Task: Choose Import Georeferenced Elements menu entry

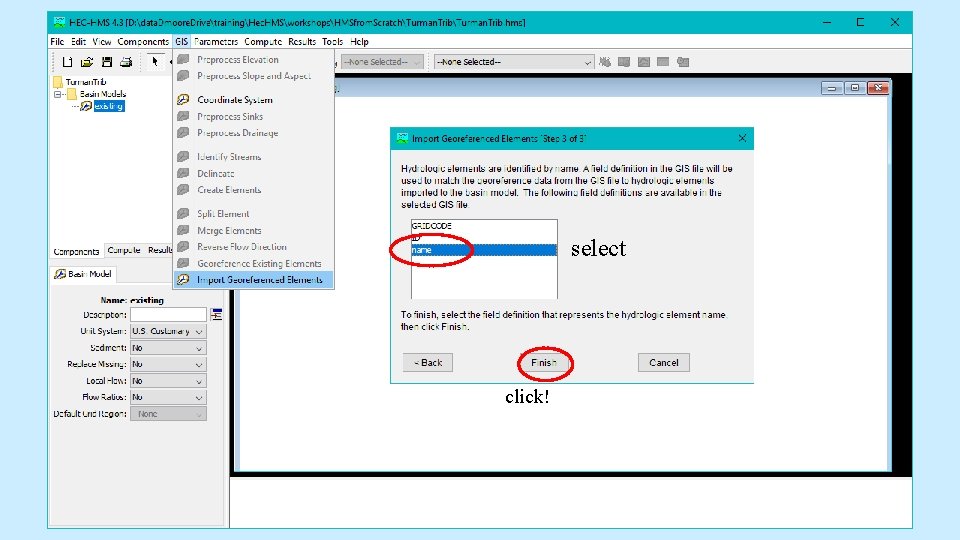Action: point(254,280)
